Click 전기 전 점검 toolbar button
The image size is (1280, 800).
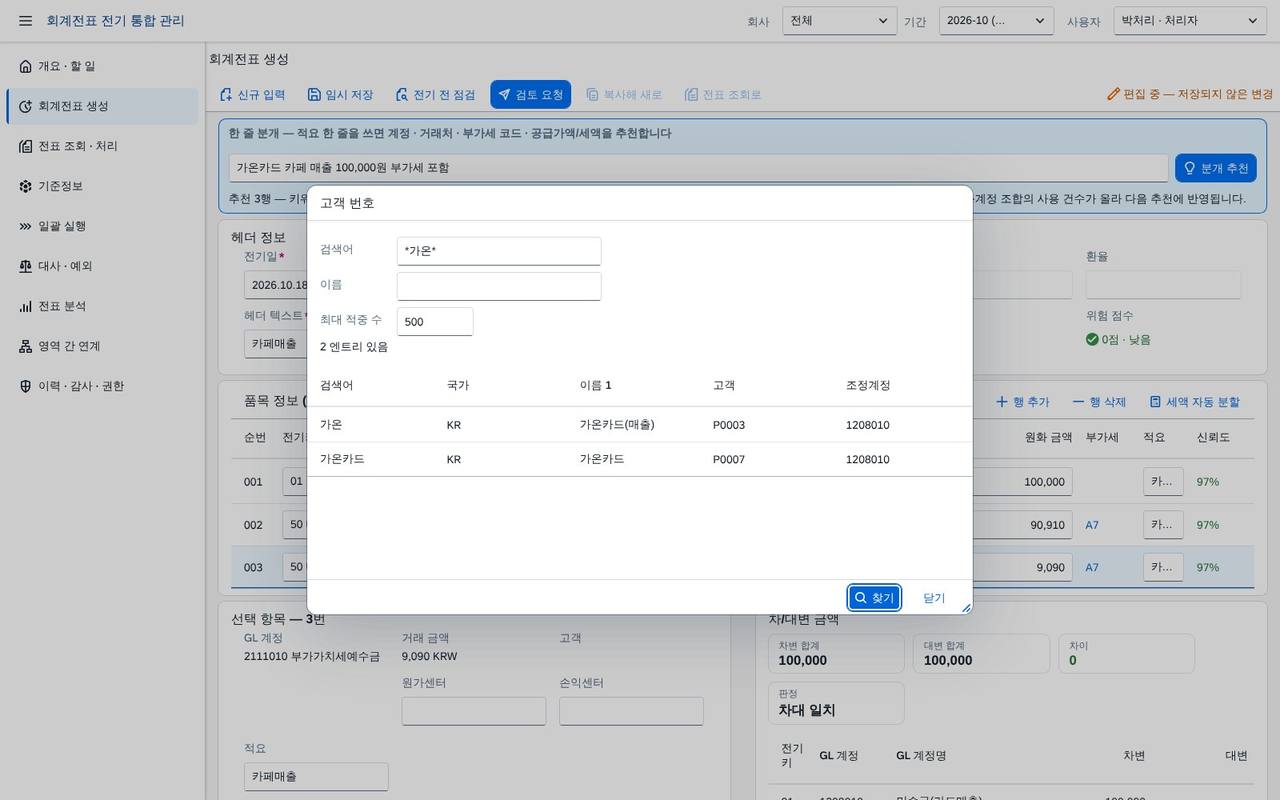pyautogui.click(x=435, y=95)
